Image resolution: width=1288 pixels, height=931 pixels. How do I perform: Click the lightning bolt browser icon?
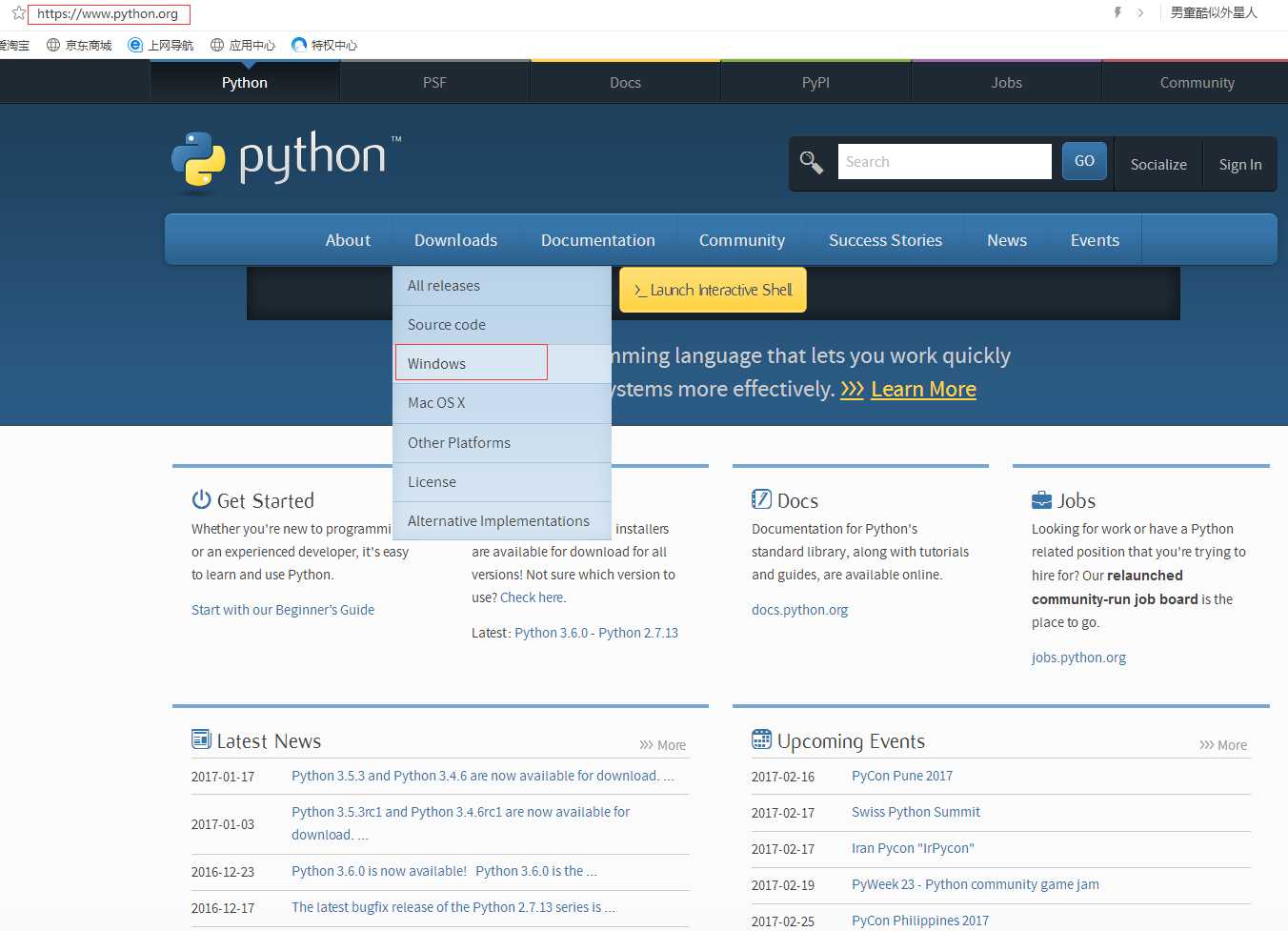[x=1117, y=12]
